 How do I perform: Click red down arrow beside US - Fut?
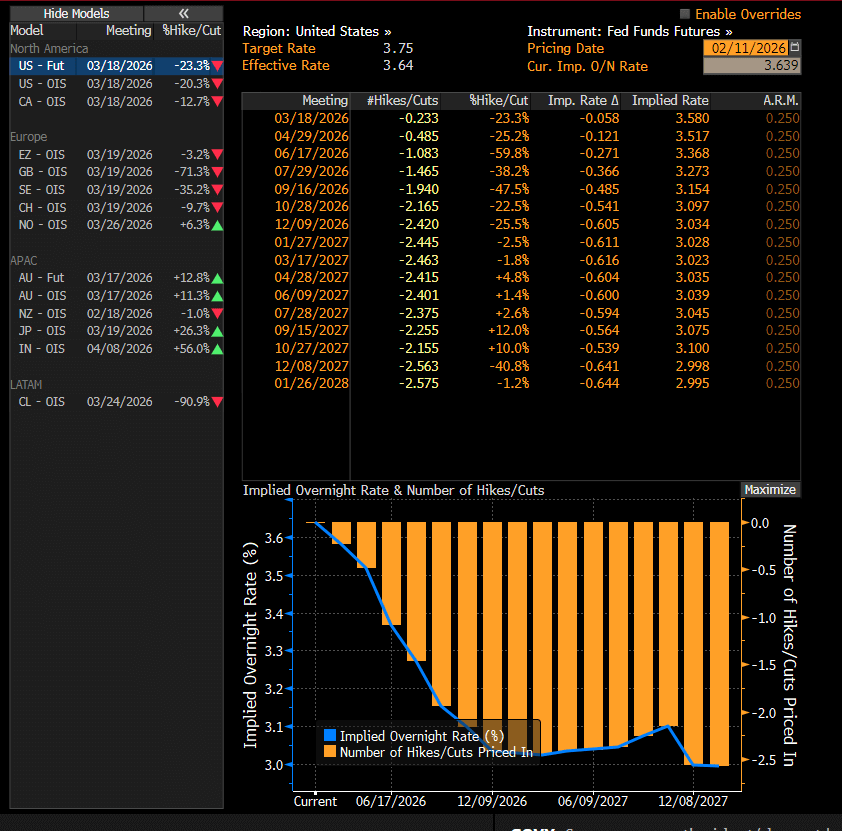[217, 66]
